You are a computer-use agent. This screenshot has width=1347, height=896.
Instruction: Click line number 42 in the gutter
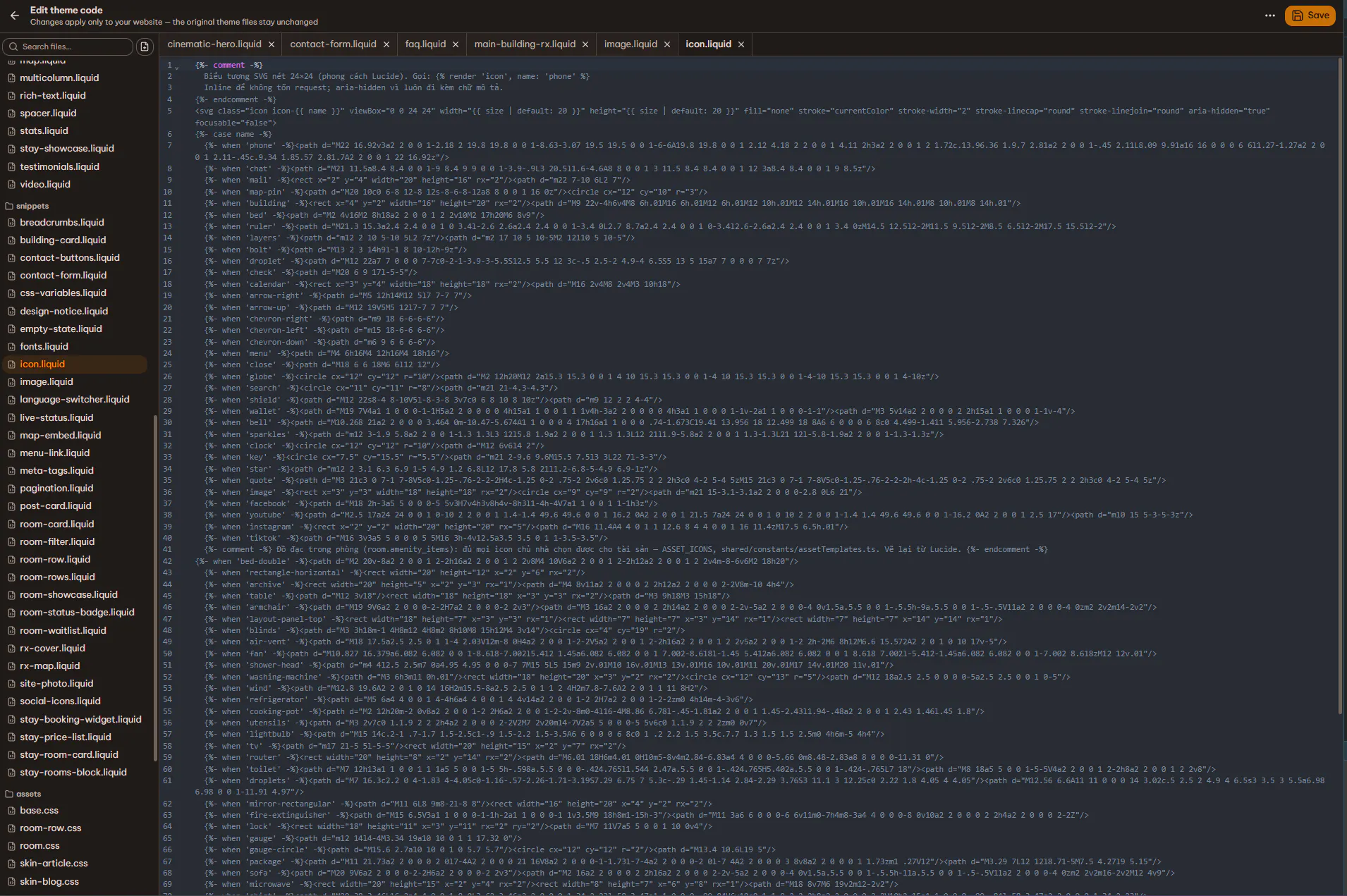(x=167, y=562)
